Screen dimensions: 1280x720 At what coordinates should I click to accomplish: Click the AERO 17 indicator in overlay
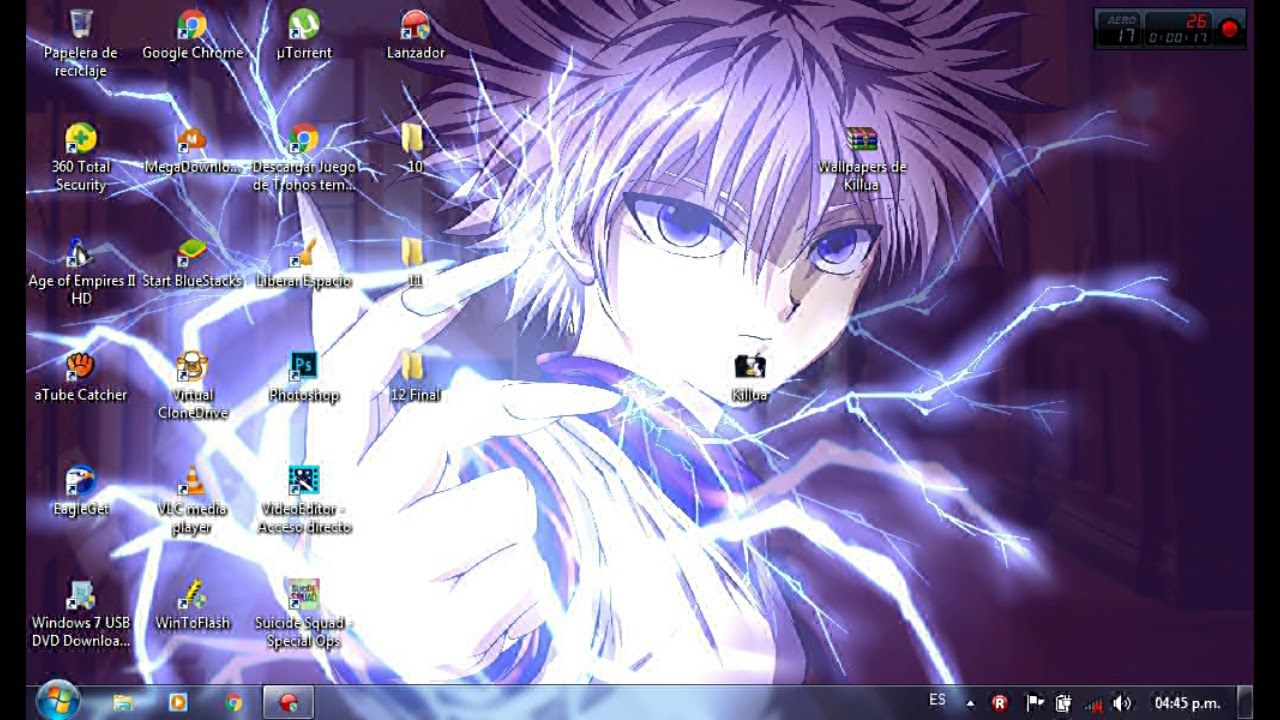pyautogui.click(x=1120, y=29)
